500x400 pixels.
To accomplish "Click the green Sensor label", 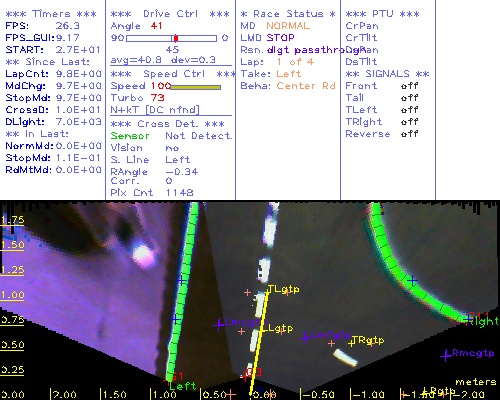I will (x=130, y=136).
